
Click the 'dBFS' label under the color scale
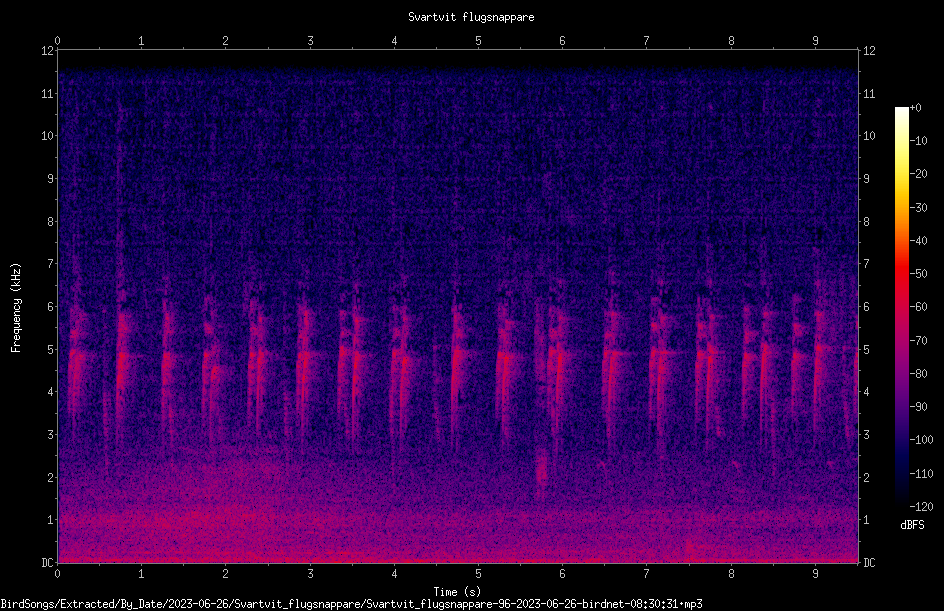pyautogui.click(x=912, y=525)
